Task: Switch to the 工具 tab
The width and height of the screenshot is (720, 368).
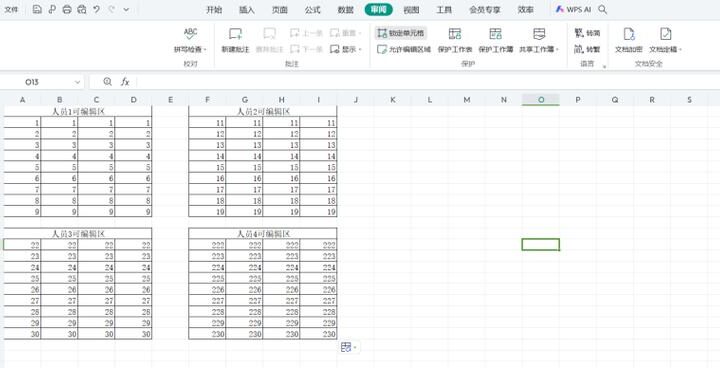Action: [444, 10]
